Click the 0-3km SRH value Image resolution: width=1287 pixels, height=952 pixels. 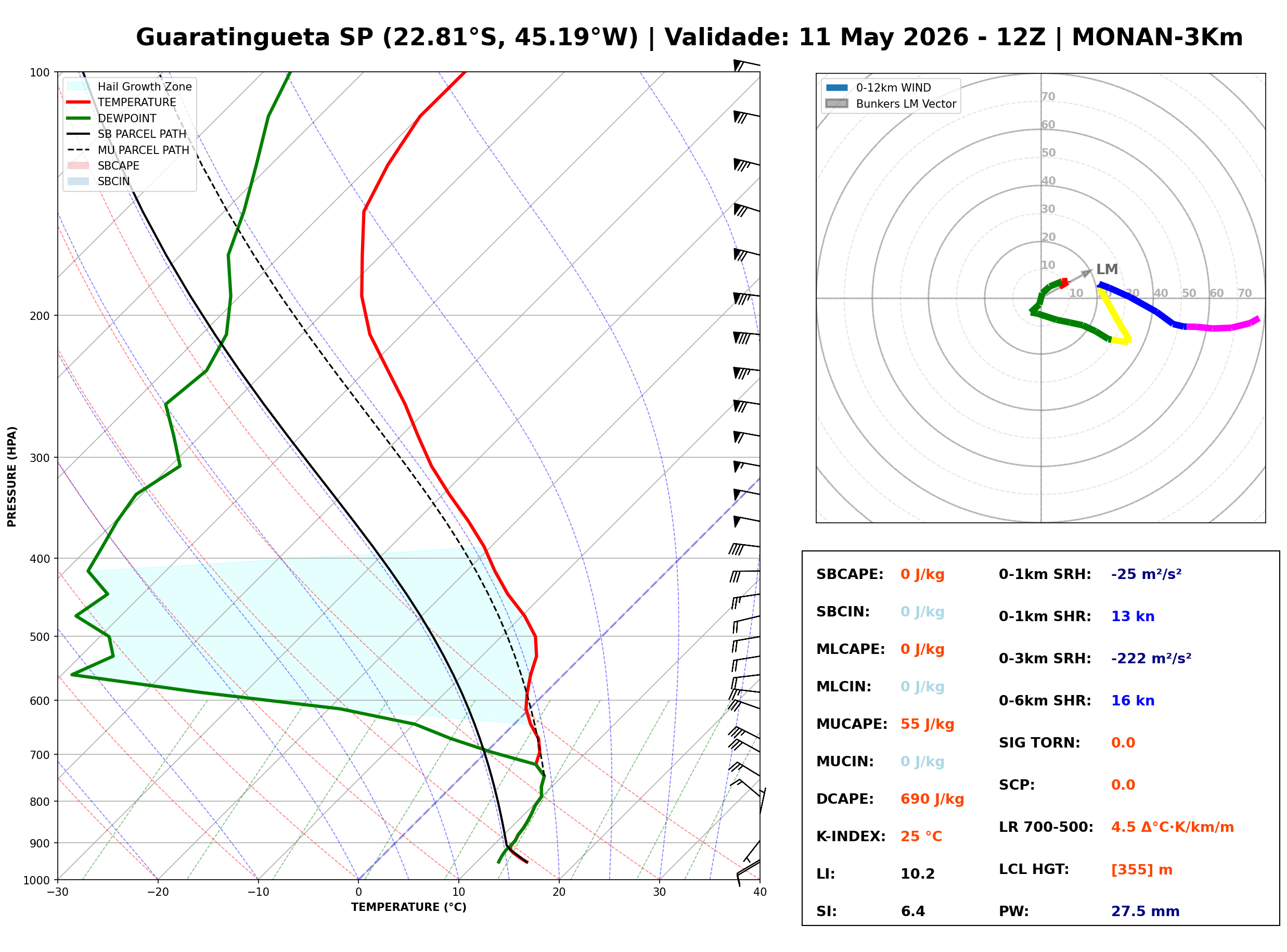(x=1151, y=659)
